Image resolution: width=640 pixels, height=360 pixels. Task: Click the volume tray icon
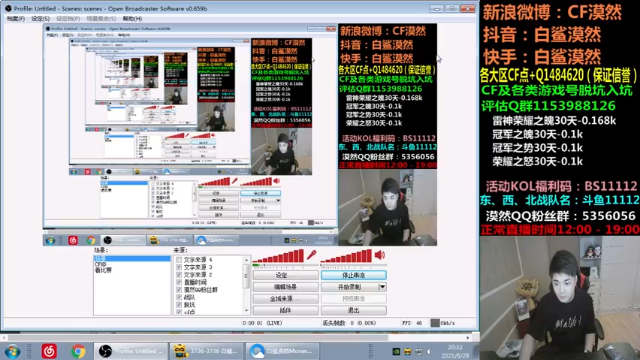coord(429,351)
